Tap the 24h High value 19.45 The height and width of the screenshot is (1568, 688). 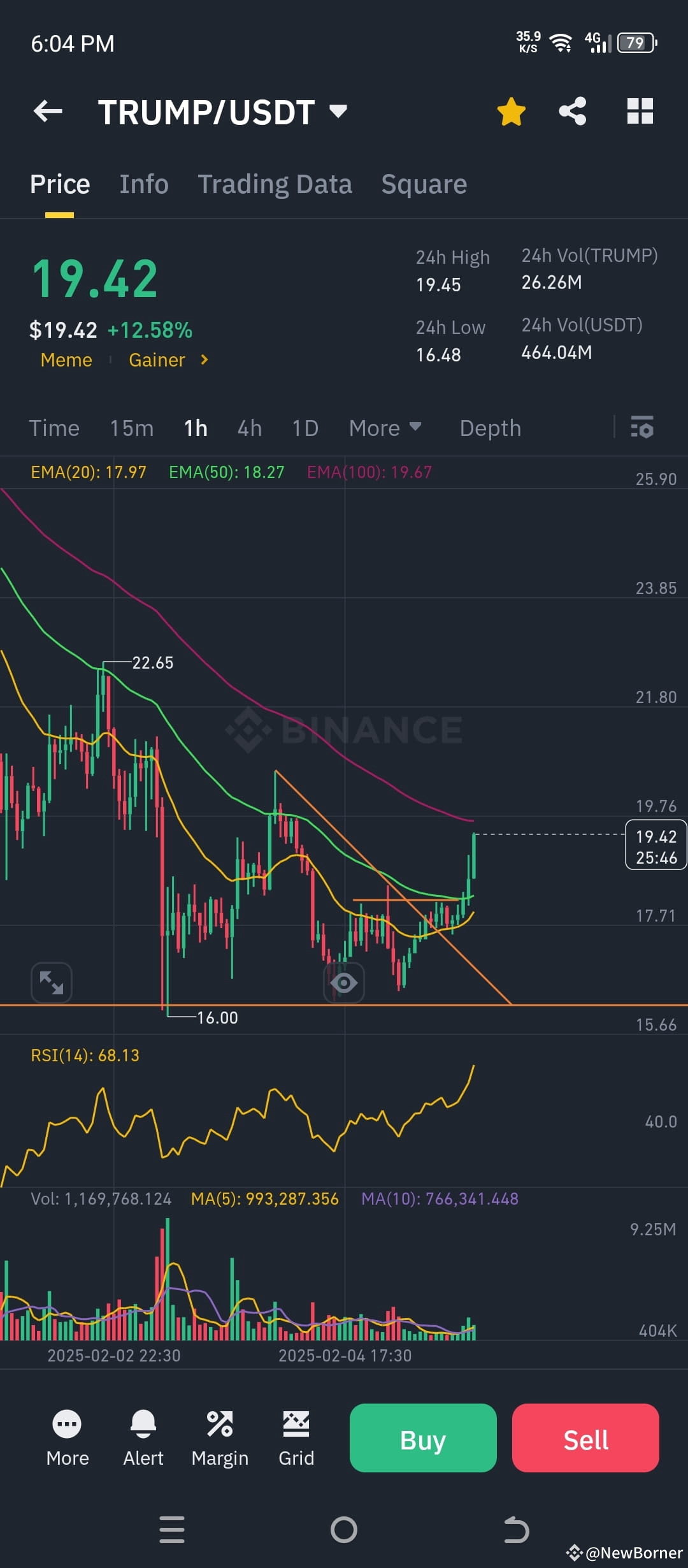(x=438, y=285)
